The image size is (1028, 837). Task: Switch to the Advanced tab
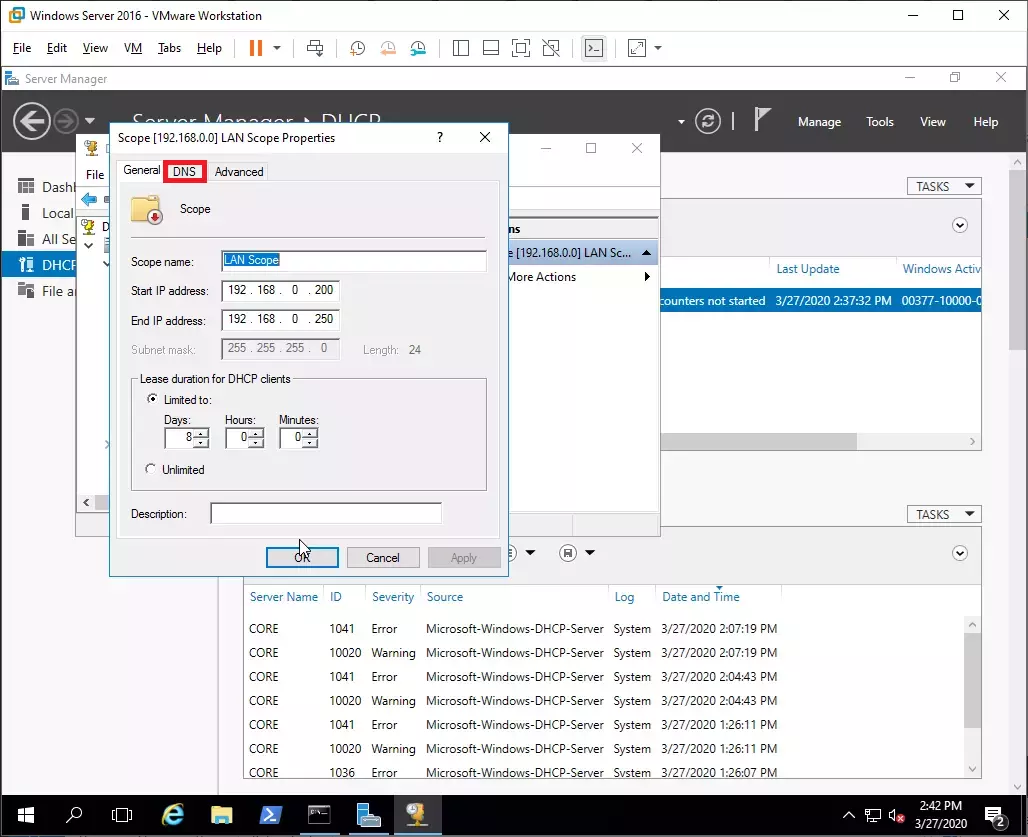[x=239, y=172]
